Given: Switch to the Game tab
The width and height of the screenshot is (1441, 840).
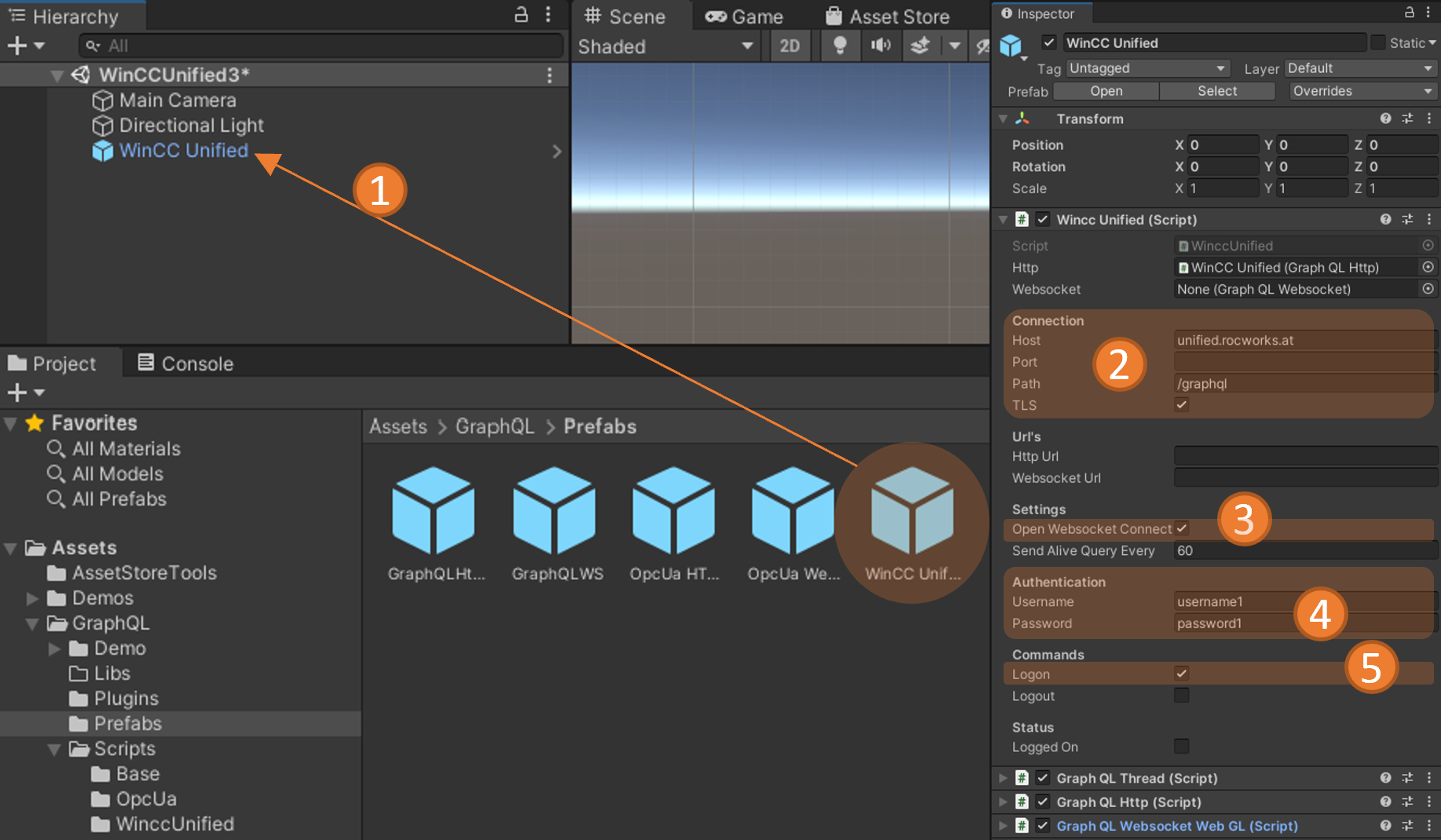Looking at the screenshot, I should [744, 16].
